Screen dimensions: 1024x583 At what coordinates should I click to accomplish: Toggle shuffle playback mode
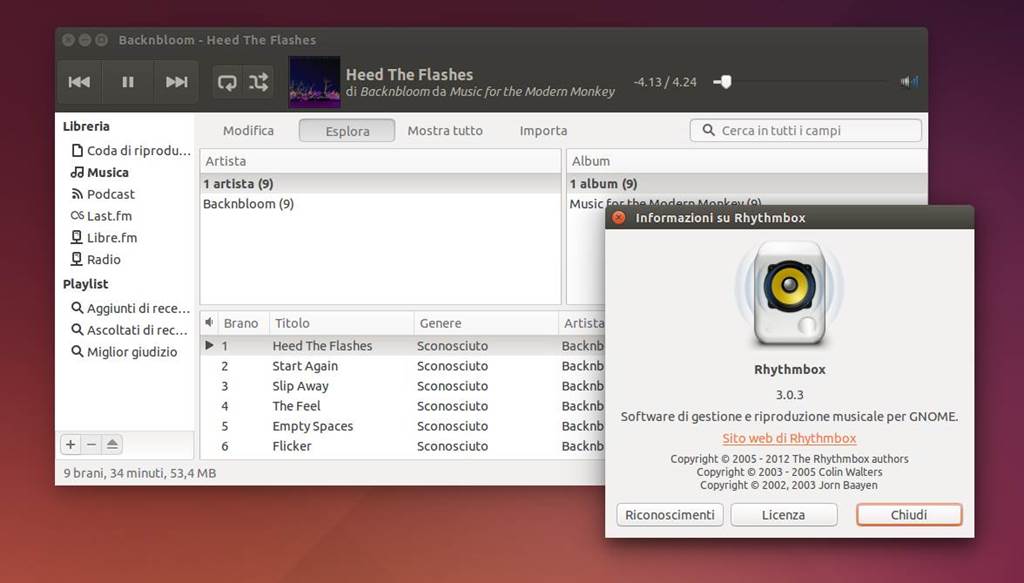(x=259, y=82)
